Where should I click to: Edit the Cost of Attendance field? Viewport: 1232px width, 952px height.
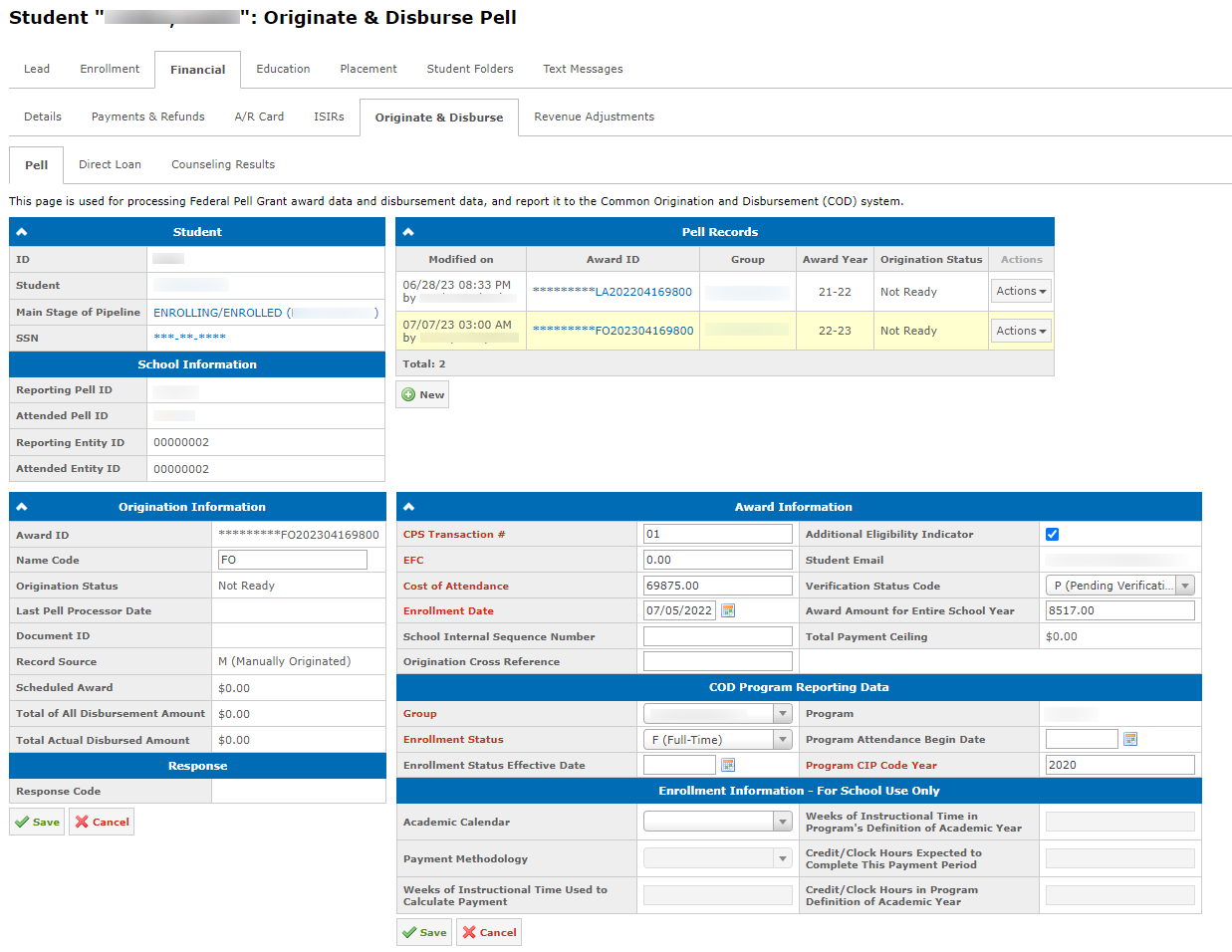718,586
